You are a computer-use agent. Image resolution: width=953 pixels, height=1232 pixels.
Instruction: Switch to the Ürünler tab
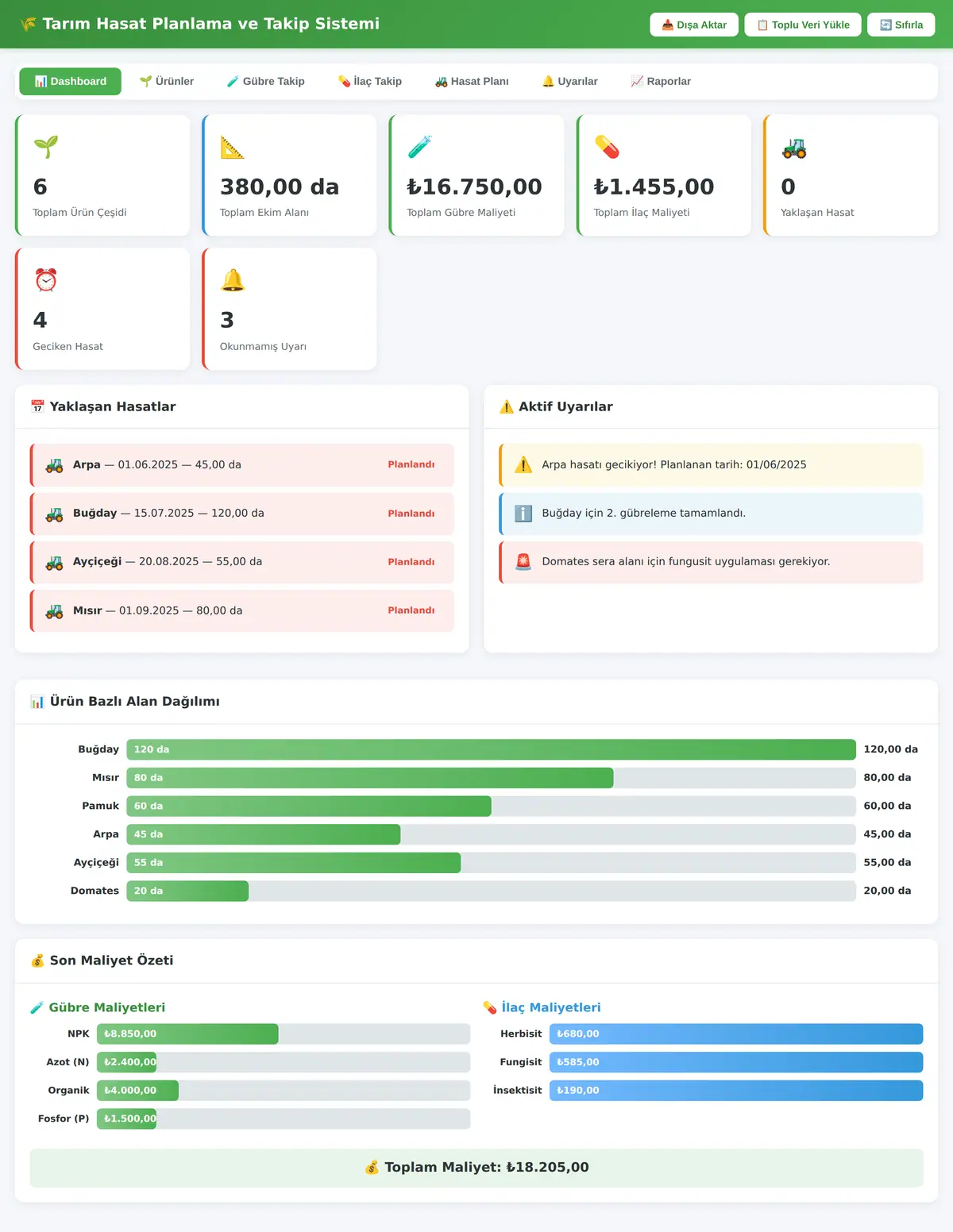click(167, 82)
